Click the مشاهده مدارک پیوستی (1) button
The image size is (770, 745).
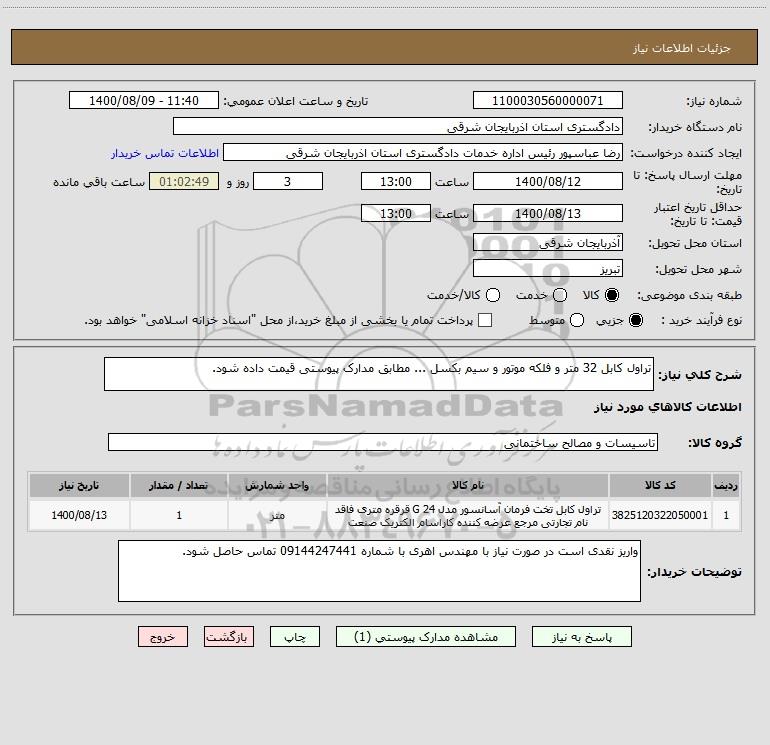click(x=426, y=637)
